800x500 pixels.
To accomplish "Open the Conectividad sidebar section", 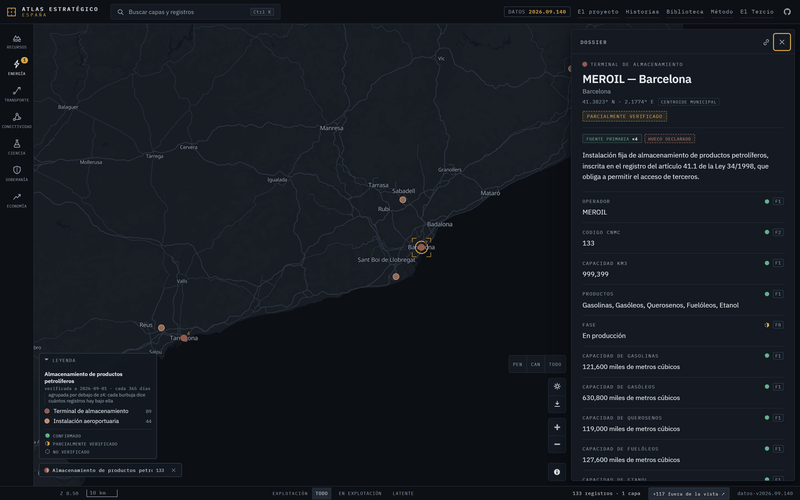I will coord(16,121).
